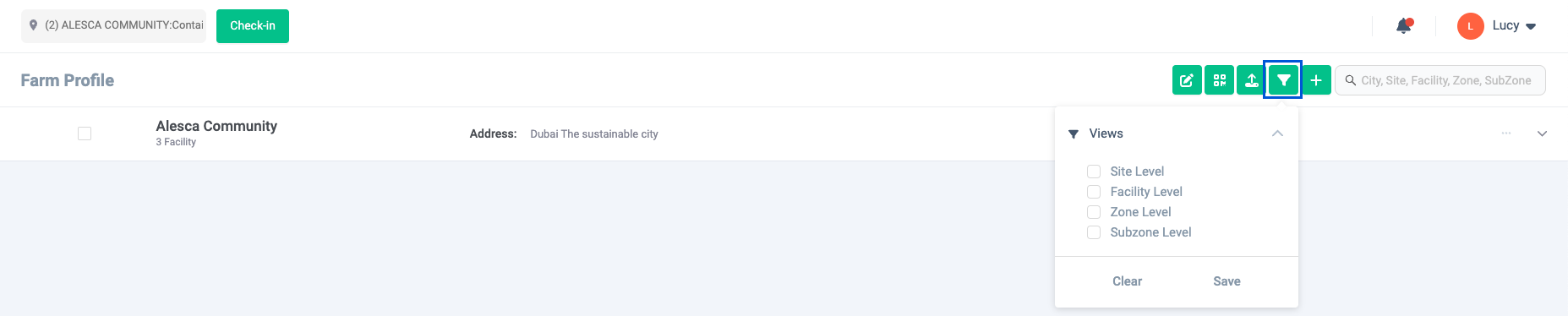Tick the Zone Level checkbox
Screen dimensions: 1568x316
1094,212
